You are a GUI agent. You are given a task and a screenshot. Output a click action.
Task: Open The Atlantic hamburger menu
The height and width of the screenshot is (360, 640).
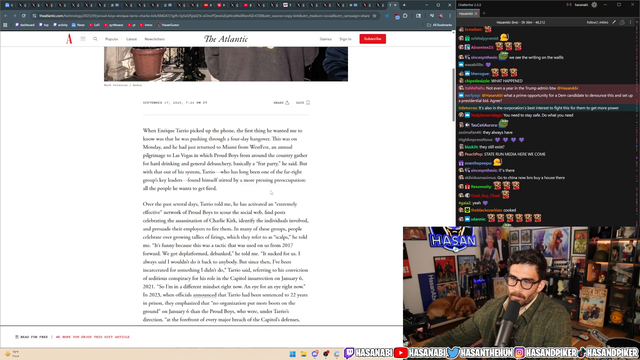(83, 39)
